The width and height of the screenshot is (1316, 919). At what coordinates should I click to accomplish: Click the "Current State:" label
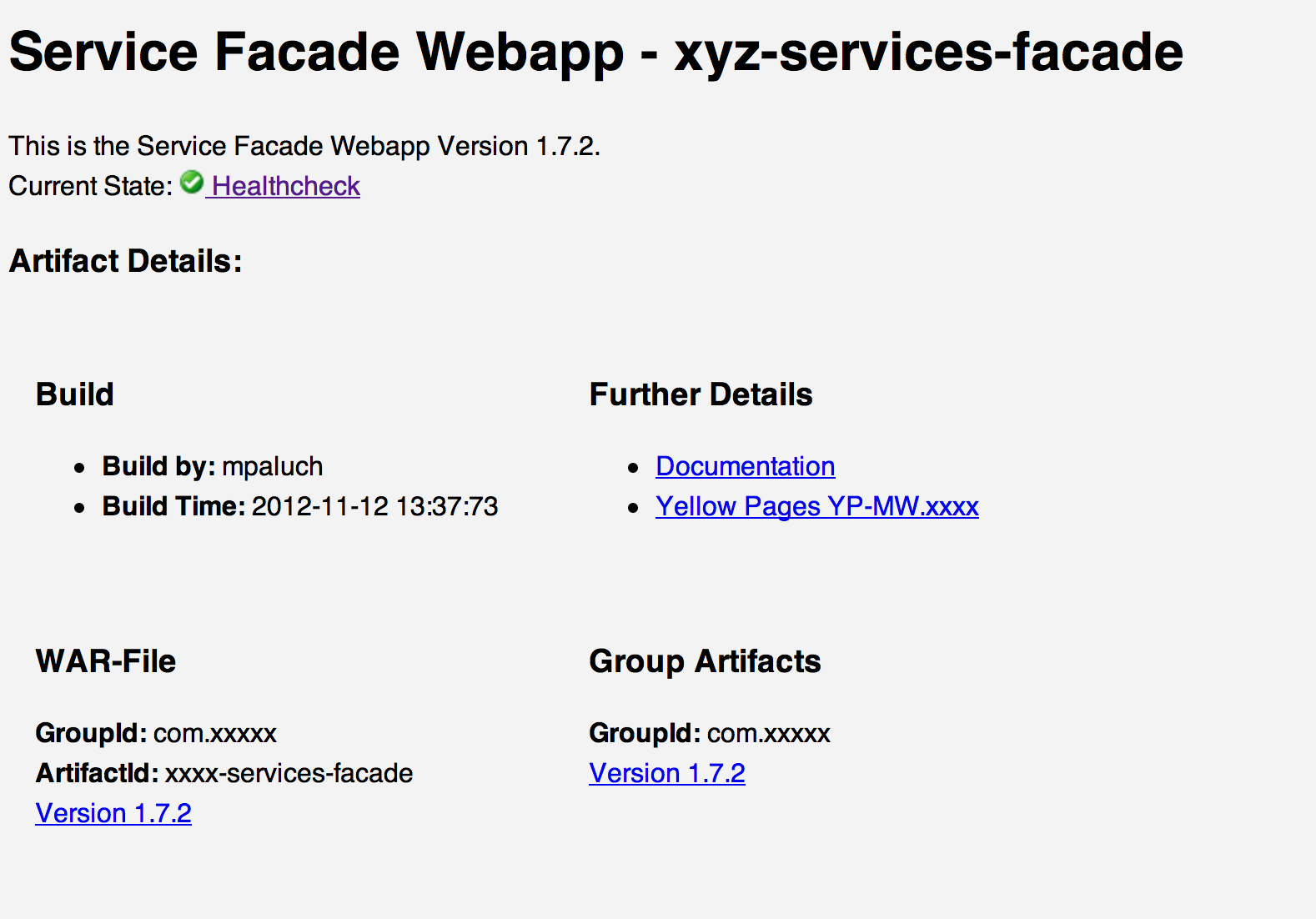pyautogui.click(x=90, y=186)
